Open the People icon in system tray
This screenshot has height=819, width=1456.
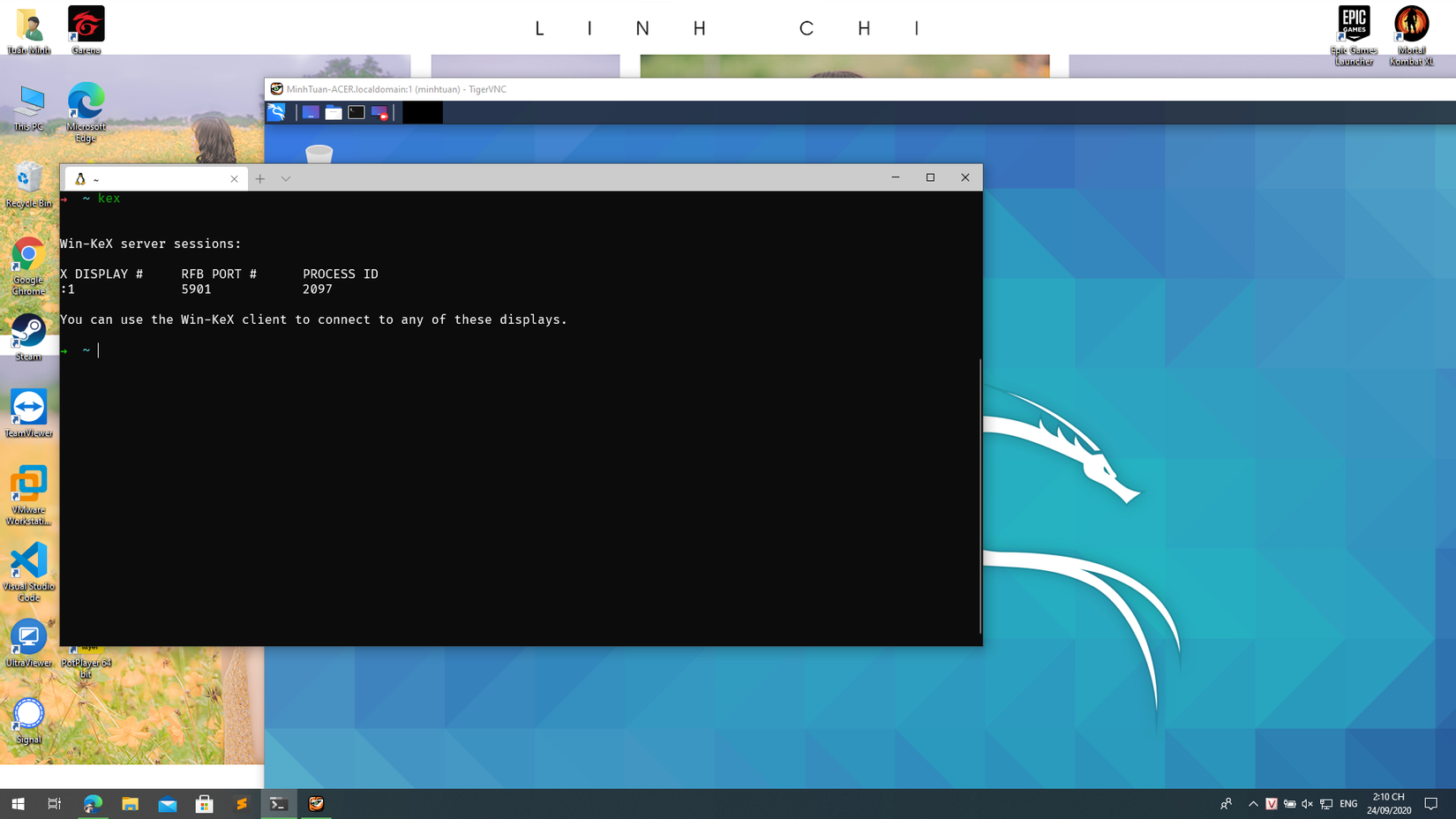click(1226, 804)
